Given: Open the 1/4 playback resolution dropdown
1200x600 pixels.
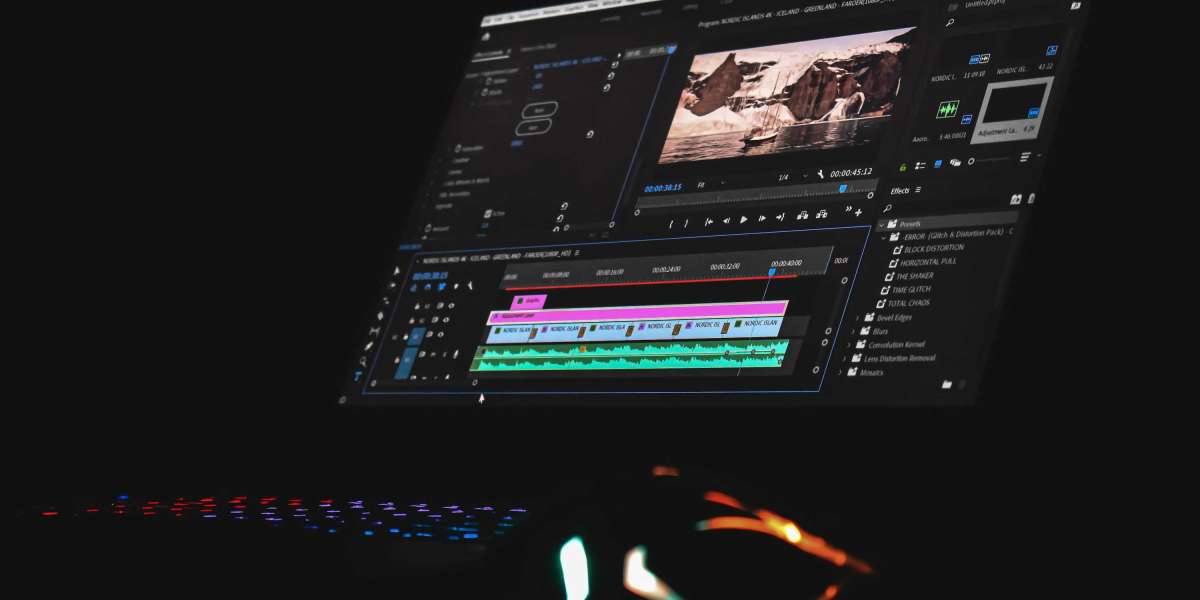Looking at the screenshot, I should coord(781,175).
